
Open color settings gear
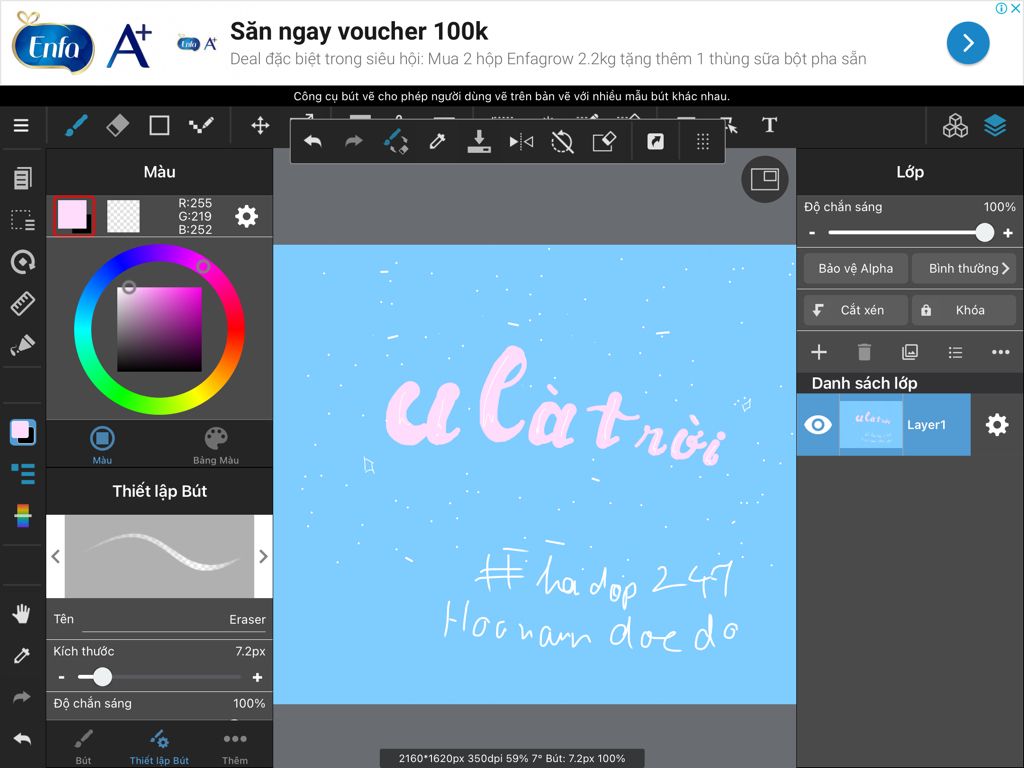(x=246, y=216)
